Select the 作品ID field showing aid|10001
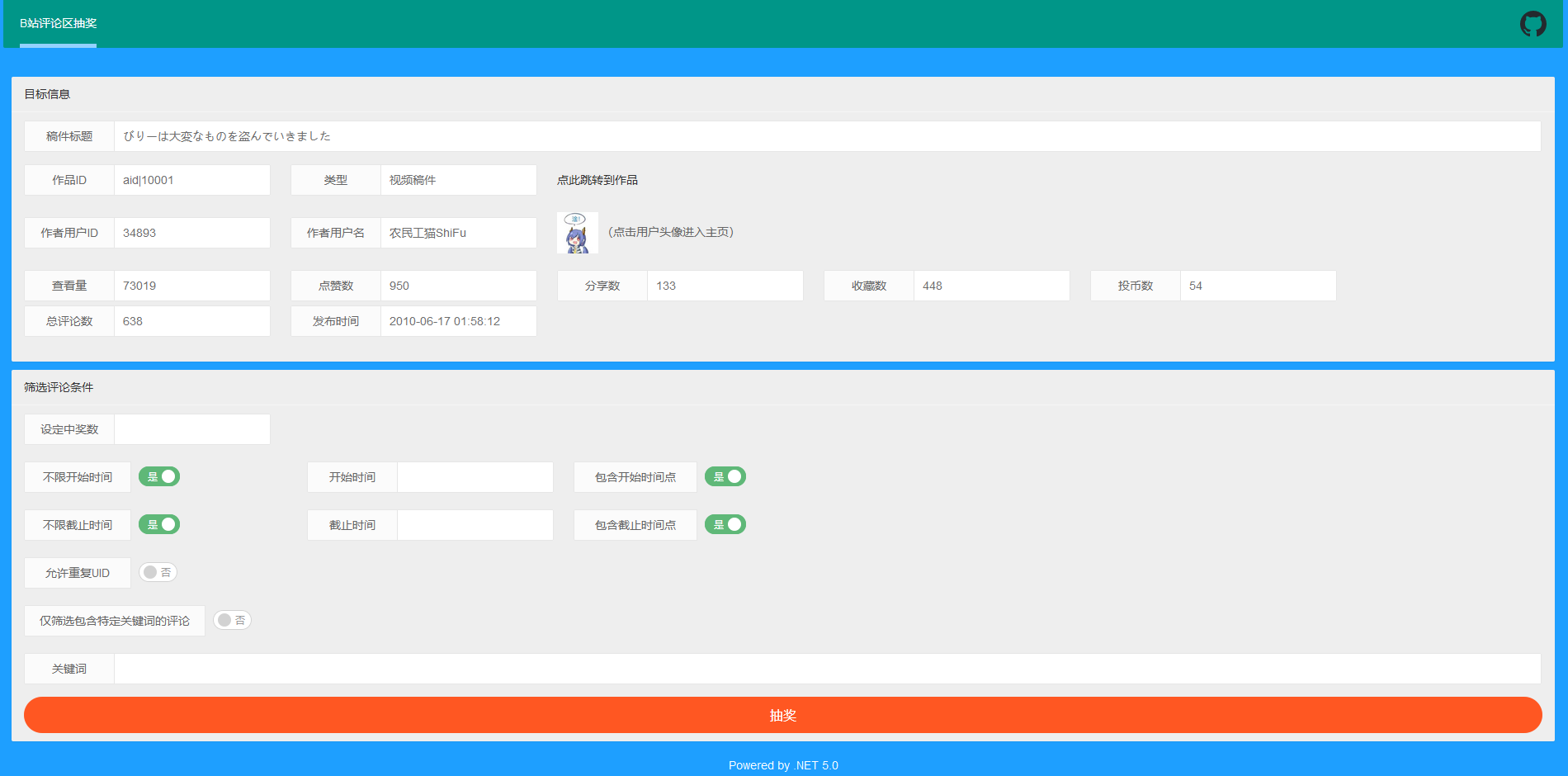This screenshot has width=1568, height=776. [192, 180]
